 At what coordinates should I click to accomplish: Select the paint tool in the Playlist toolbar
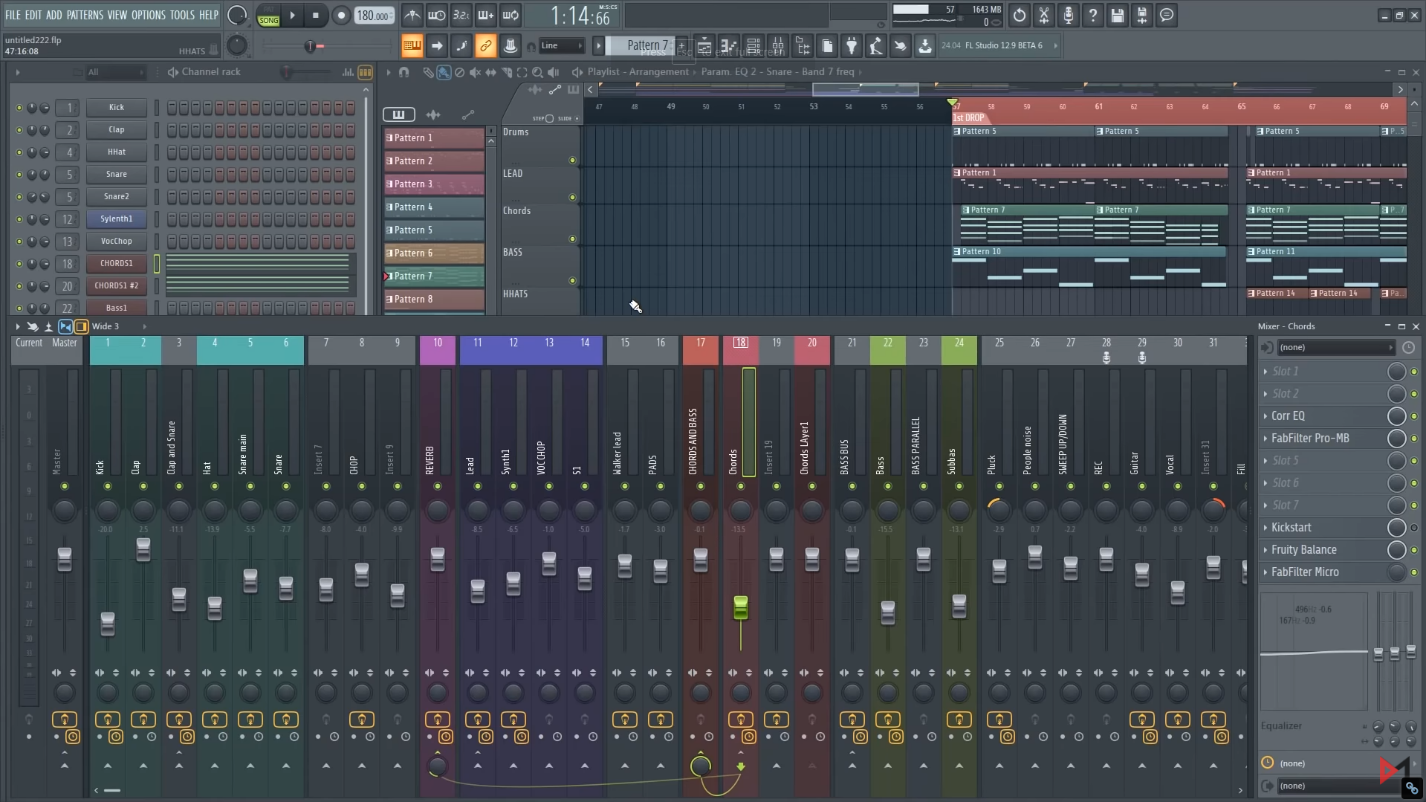(x=443, y=72)
